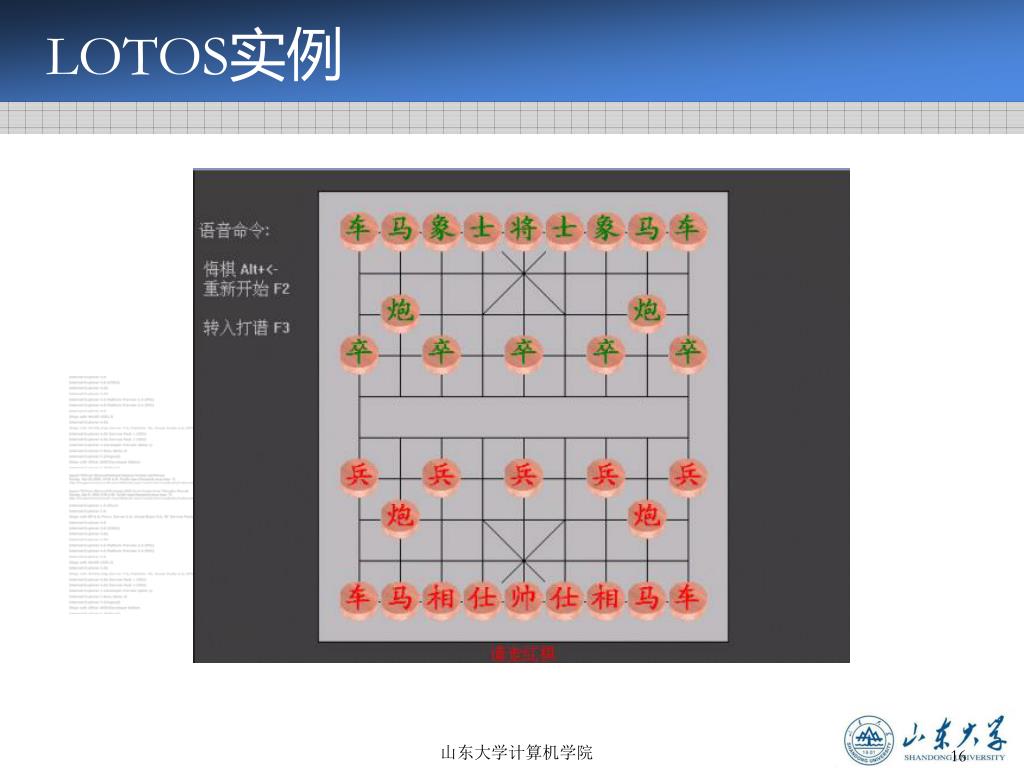
Task: Pick the rightmost green 车 chariot
Action: coord(688,231)
